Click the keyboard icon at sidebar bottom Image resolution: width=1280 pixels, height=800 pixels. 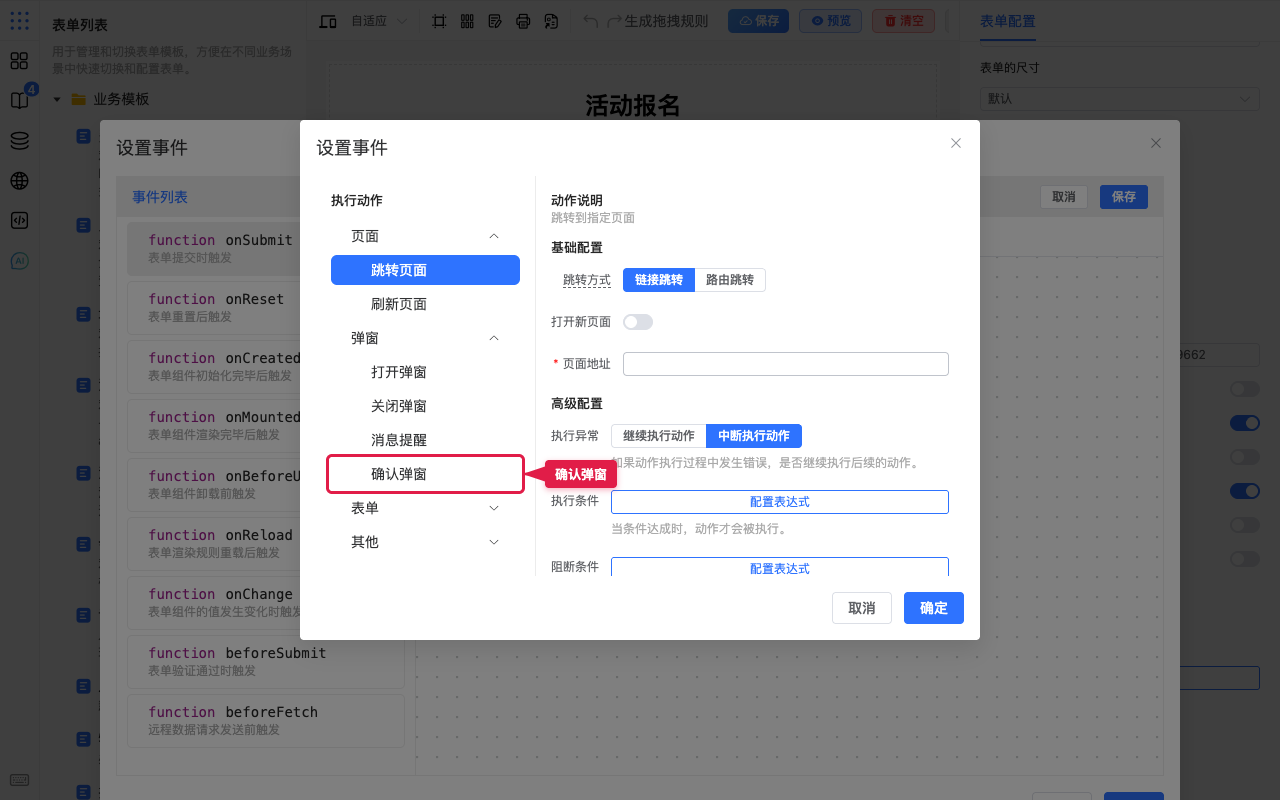(19, 780)
